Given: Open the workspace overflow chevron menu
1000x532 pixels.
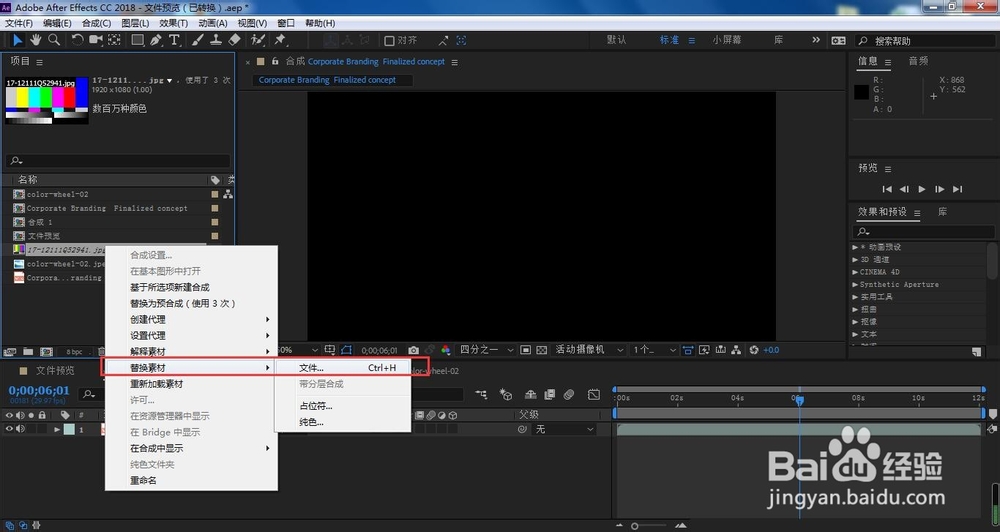Looking at the screenshot, I should pyautogui.click(x=816, y=40).
